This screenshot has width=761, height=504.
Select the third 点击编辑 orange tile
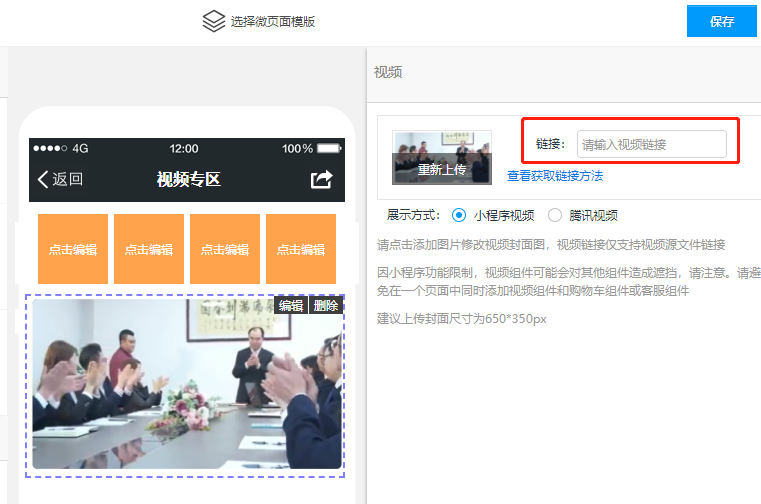225,249
